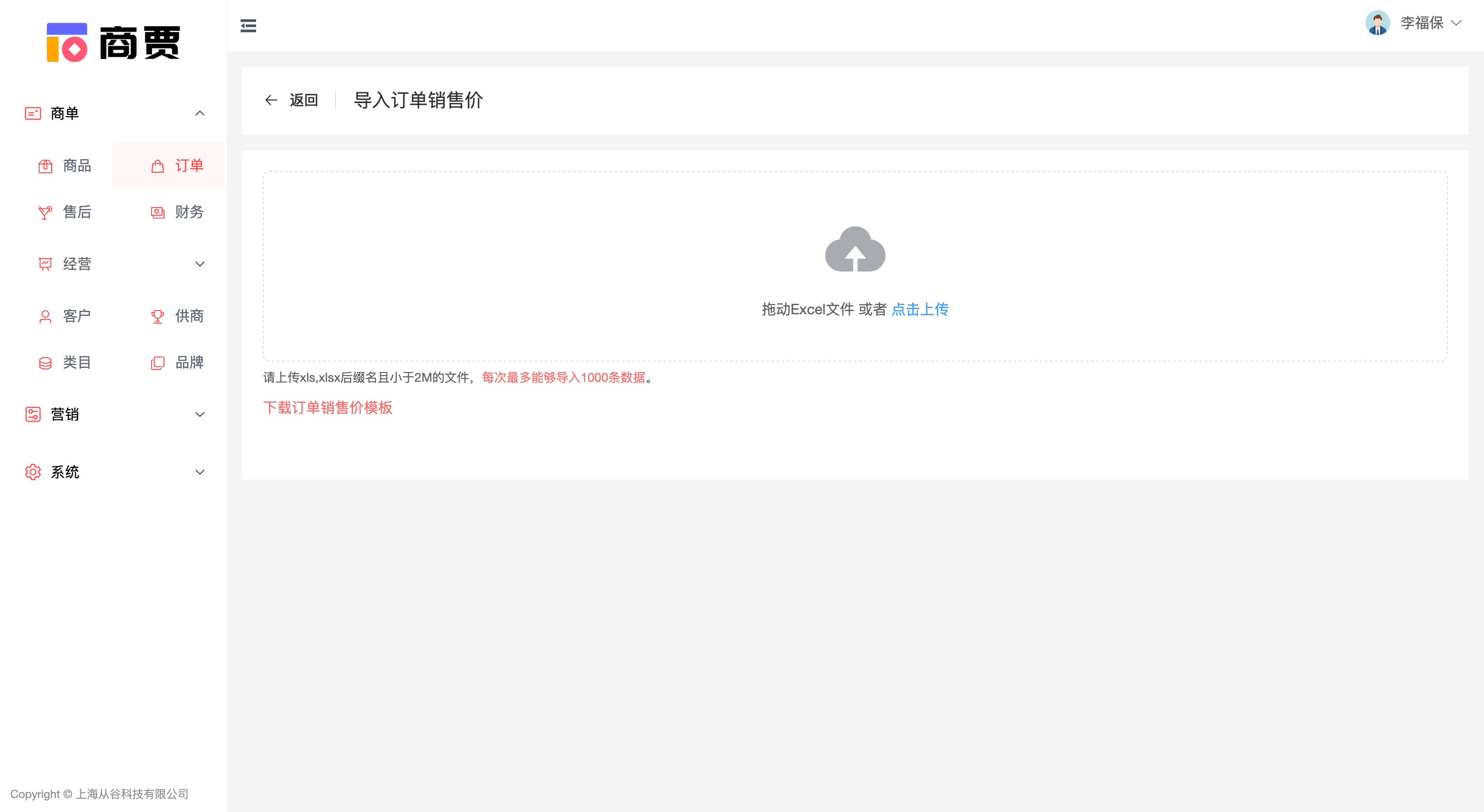Select the 商单 top-level menu
The image size is (1484, 812).
(x=65, y=113)
